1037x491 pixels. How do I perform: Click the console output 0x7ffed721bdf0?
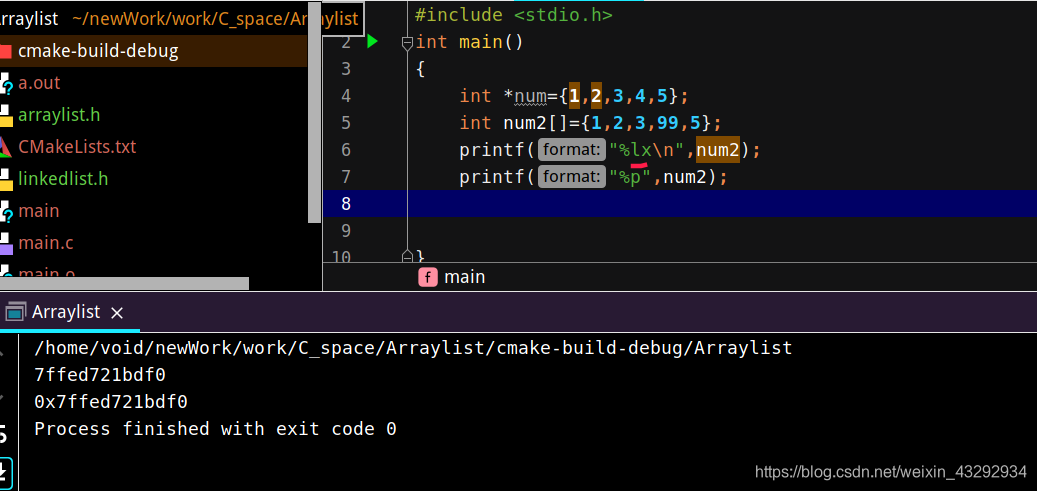111,402
